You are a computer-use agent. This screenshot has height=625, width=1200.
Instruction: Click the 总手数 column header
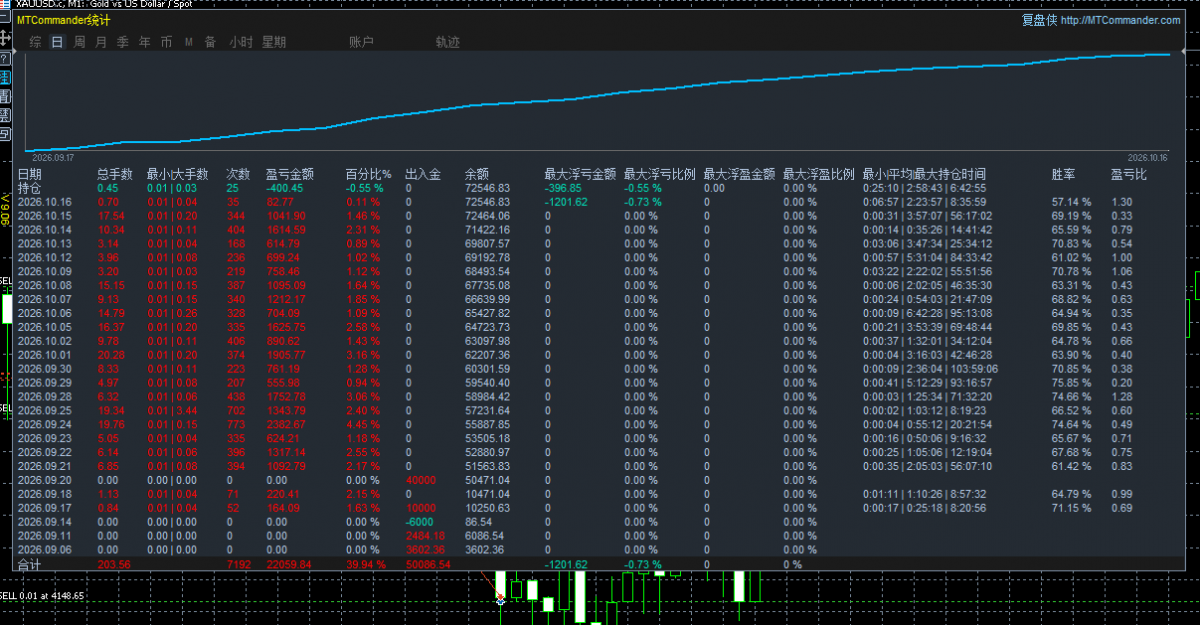(114, 174)
